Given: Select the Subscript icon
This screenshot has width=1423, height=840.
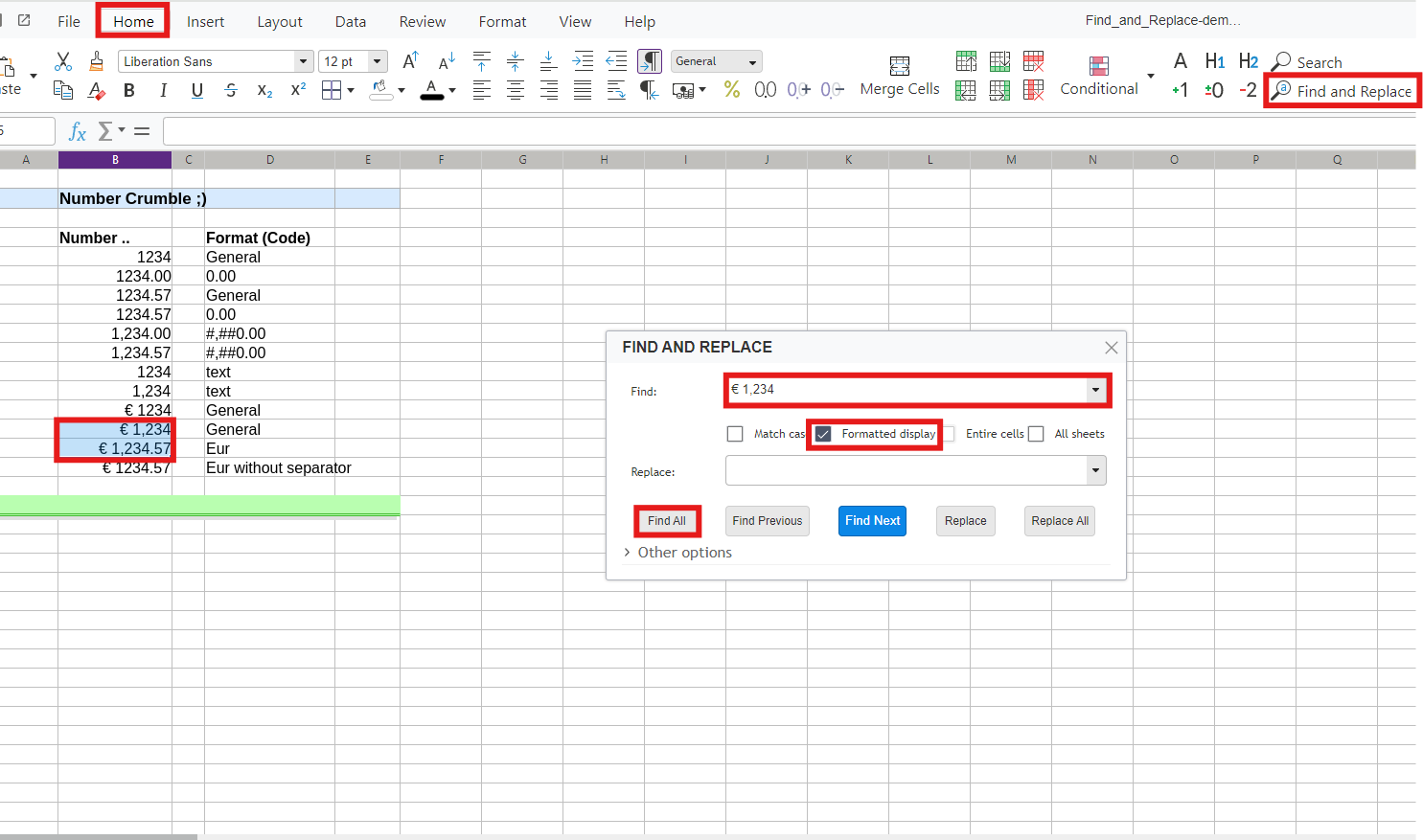Looking at the screenshot, I should point(266,90).
